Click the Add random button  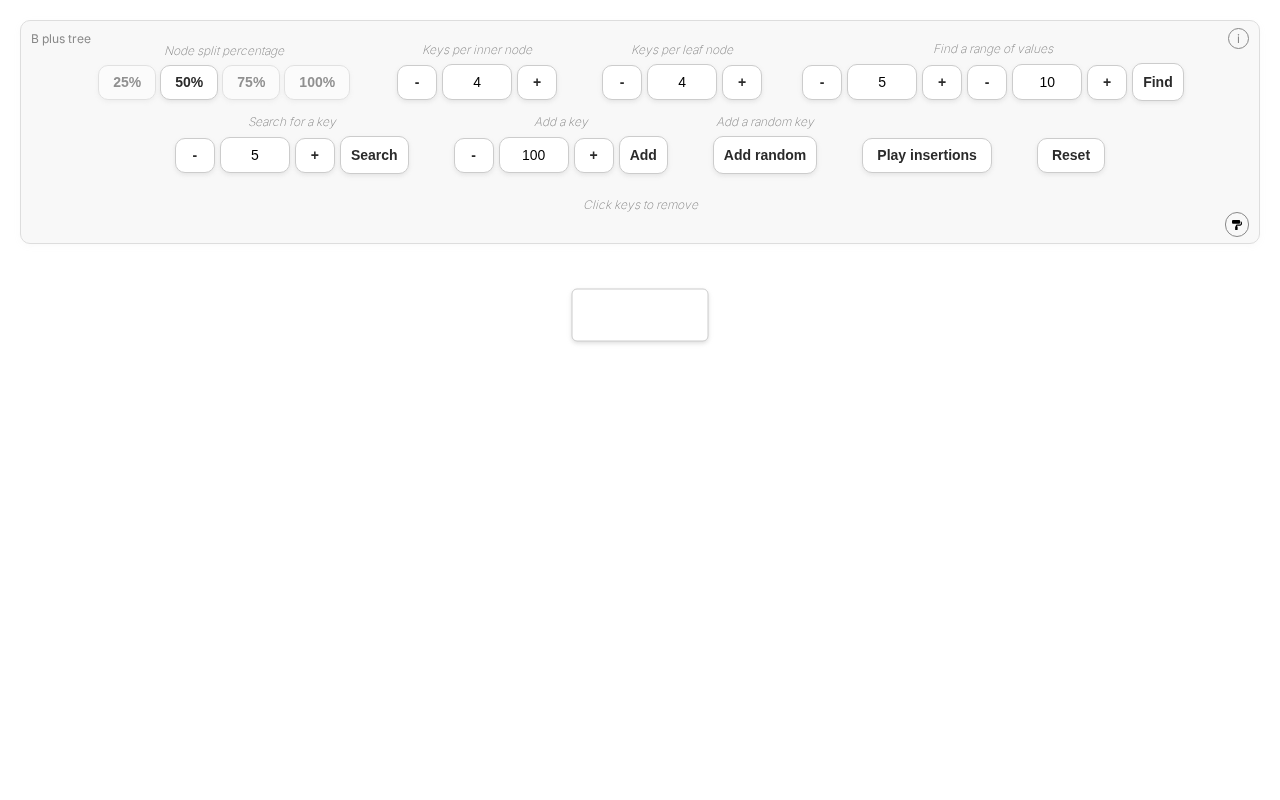(x=765, y=155)
